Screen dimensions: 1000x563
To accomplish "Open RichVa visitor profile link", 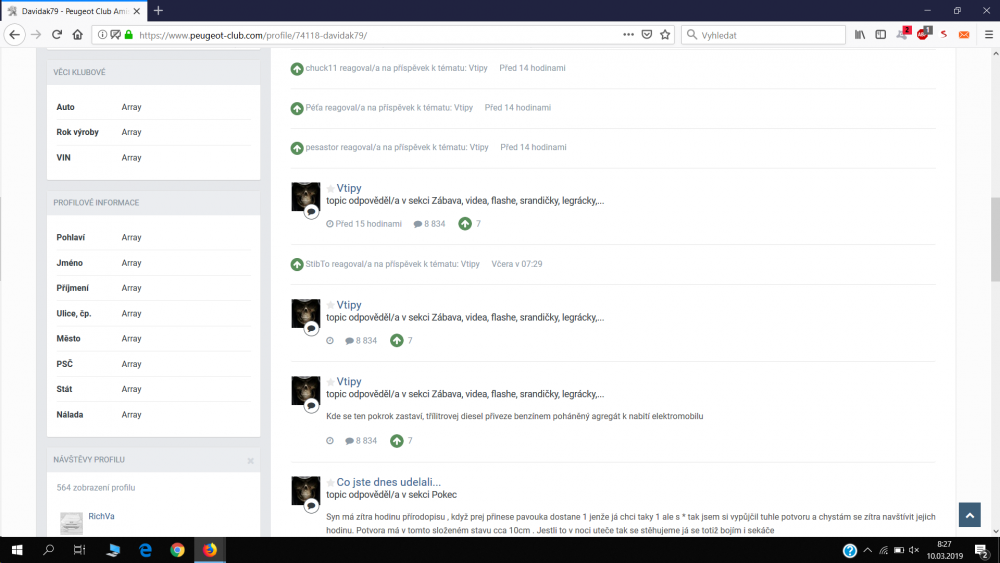I will point(101,516).
